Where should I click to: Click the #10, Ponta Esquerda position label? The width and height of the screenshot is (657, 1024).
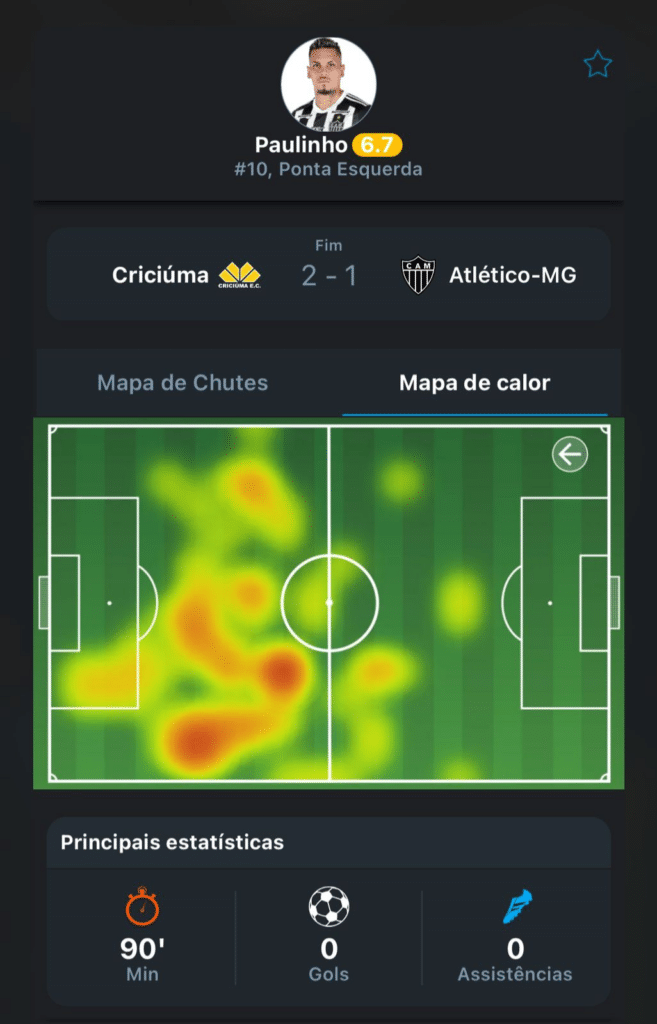[328, 169]
